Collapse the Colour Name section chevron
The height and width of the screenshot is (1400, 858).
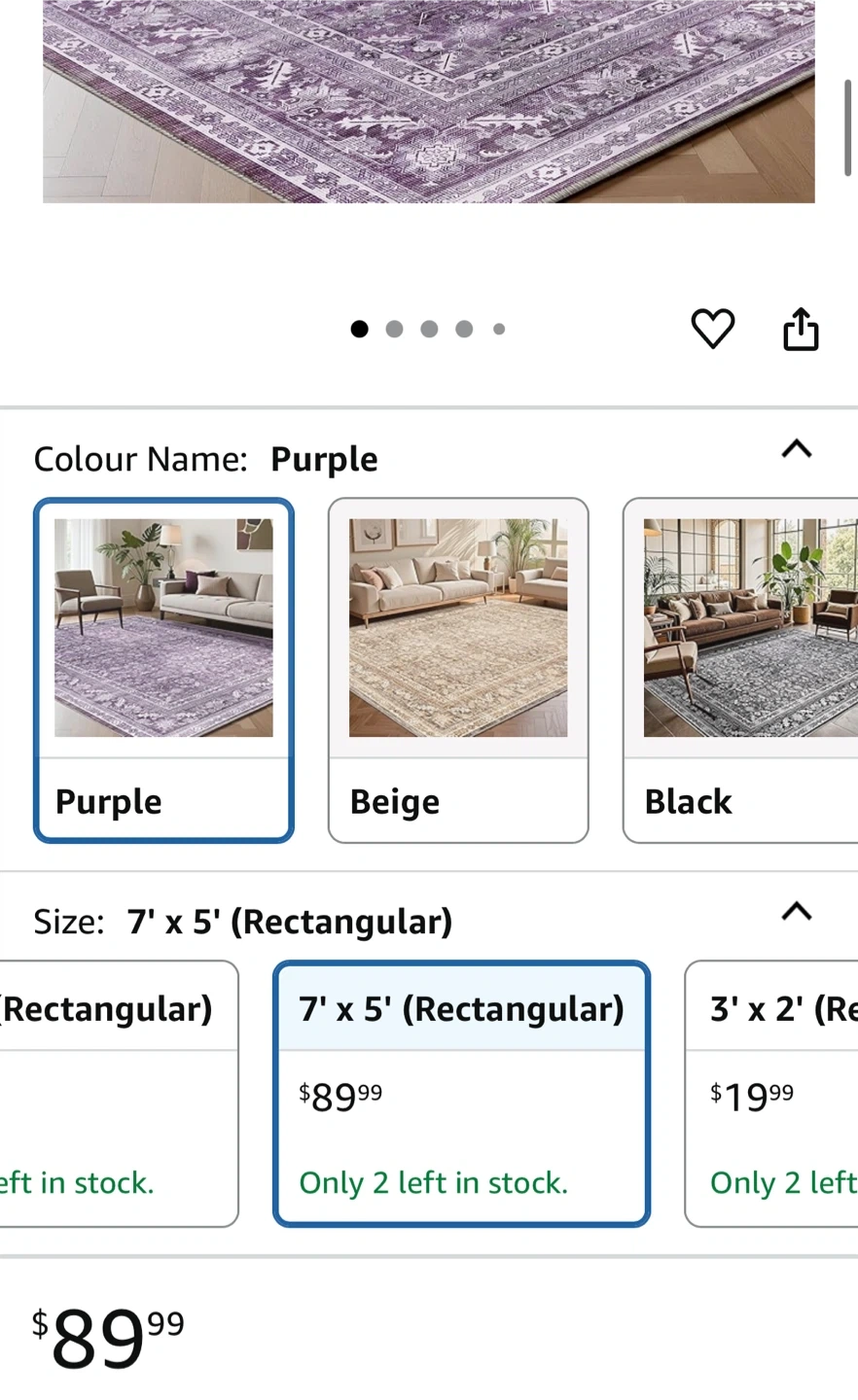click(x=797, y=449)
